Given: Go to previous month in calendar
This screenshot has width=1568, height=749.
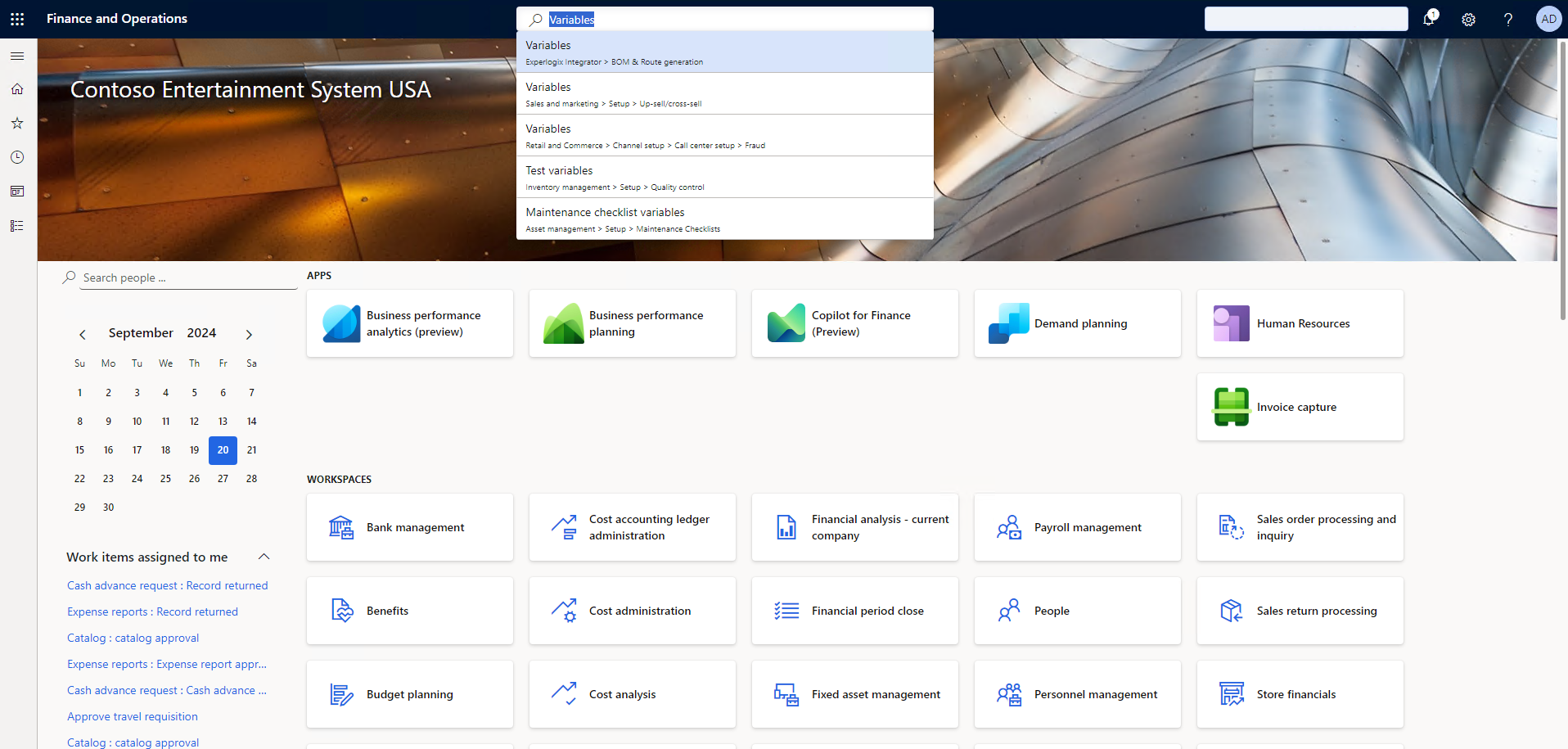Looking at the screenshot, I should (82, 334).
